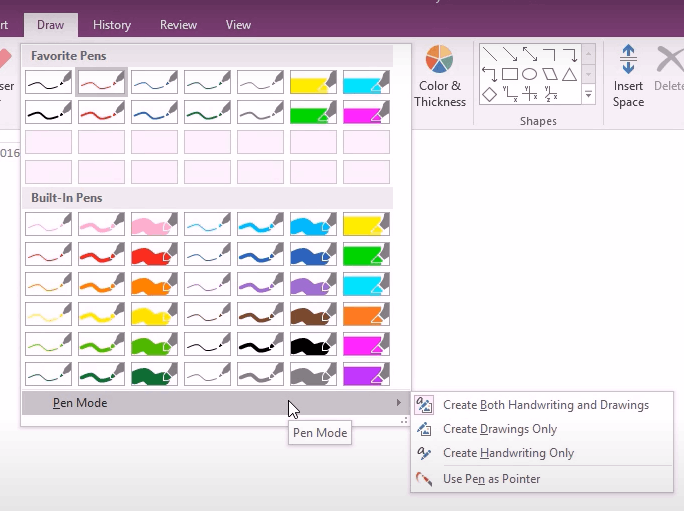Viewport: 684px width, 511px height.
Task: Open Color & Thickness dialog
Action: pos(440,76)
